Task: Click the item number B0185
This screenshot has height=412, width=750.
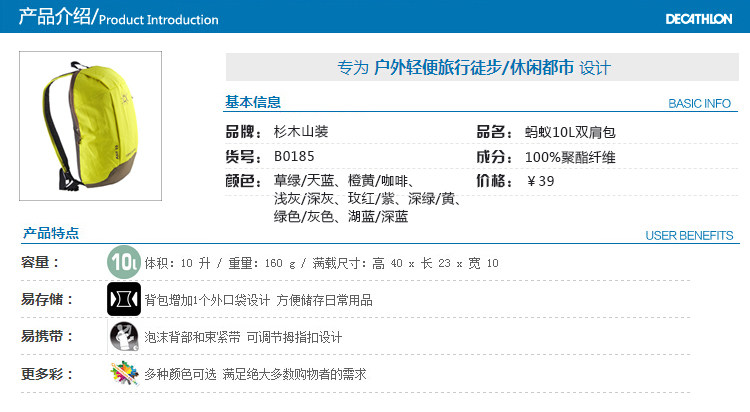Action: (x=294, y=156)
